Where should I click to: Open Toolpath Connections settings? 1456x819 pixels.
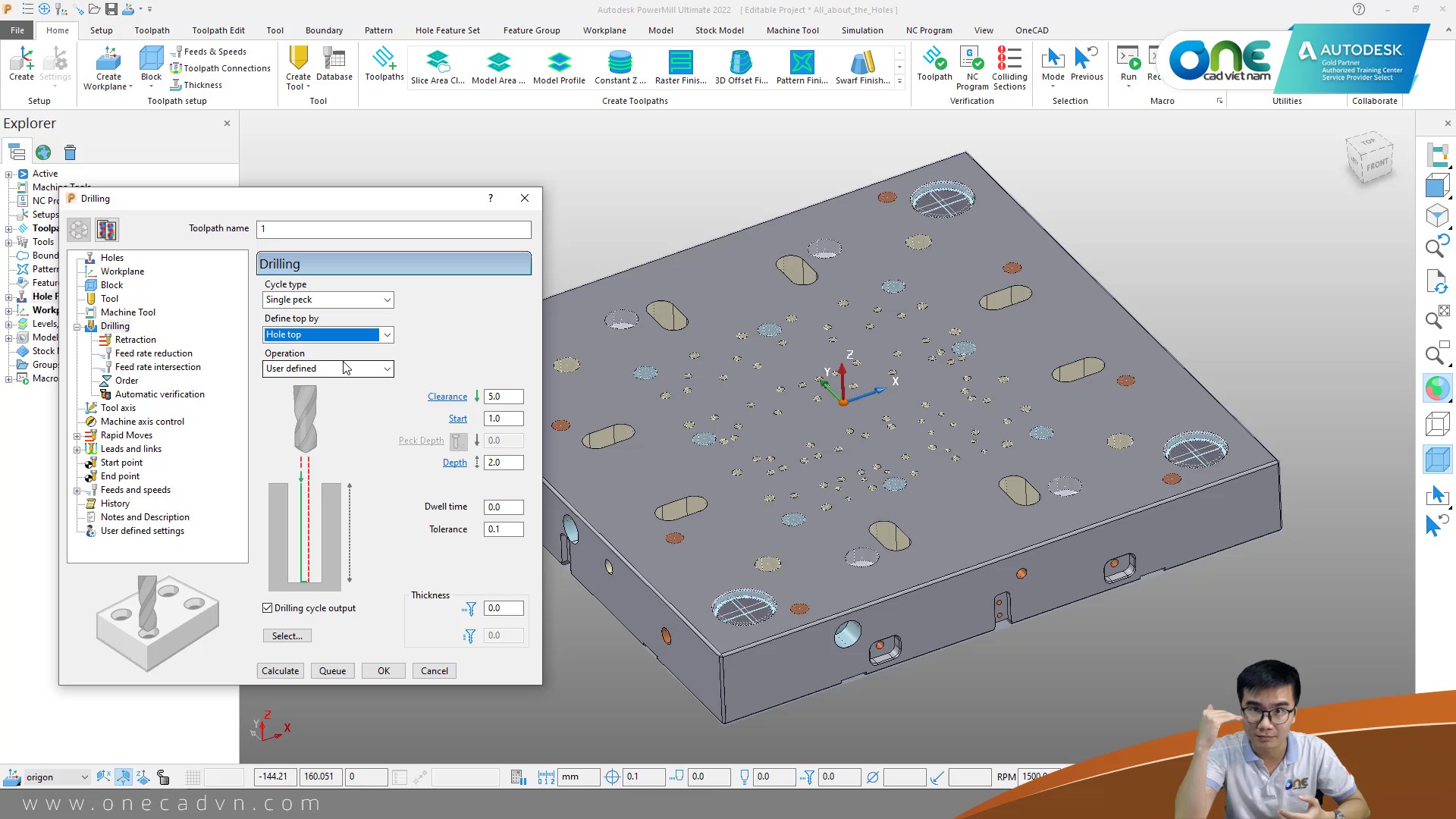pos(220,68)
